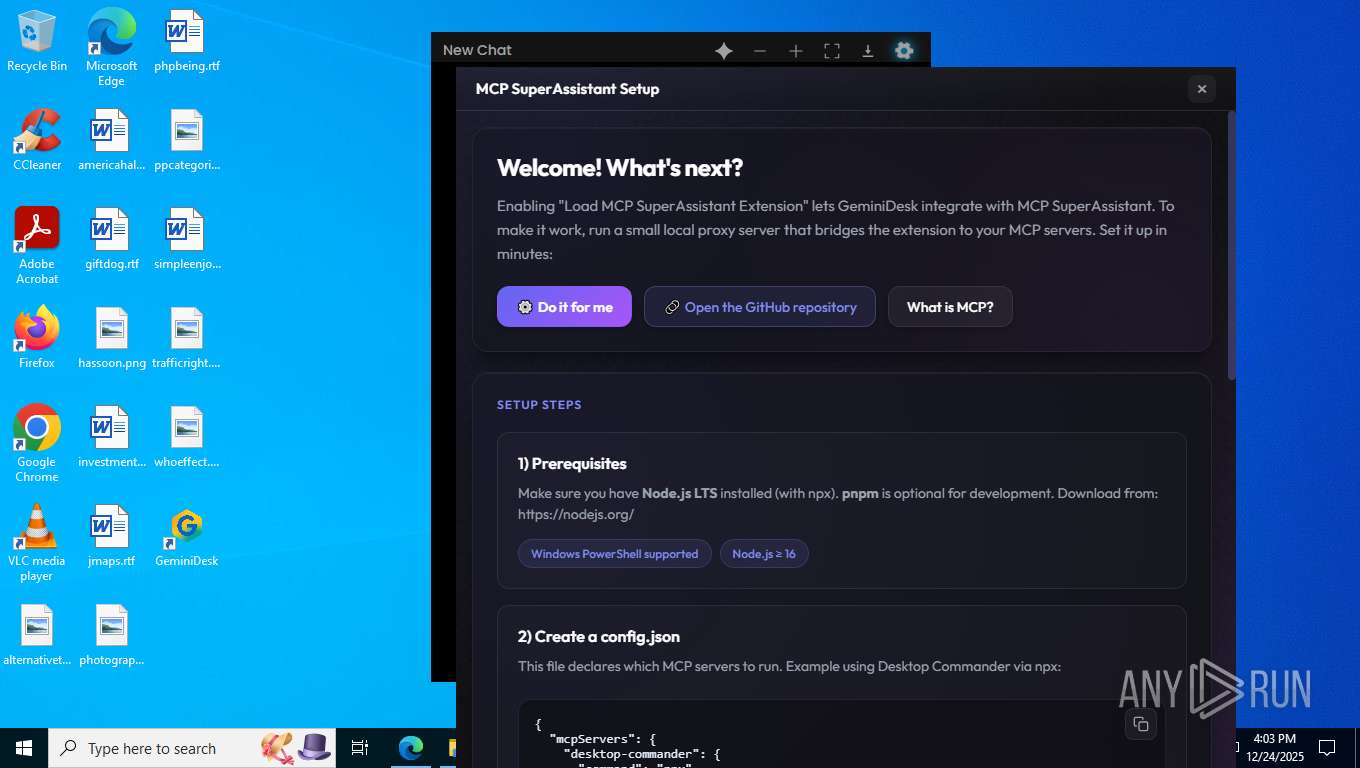Toggle fullscreen icon in New Chat toolbar
Screen dimensions: 1360x768
(832, 51)
